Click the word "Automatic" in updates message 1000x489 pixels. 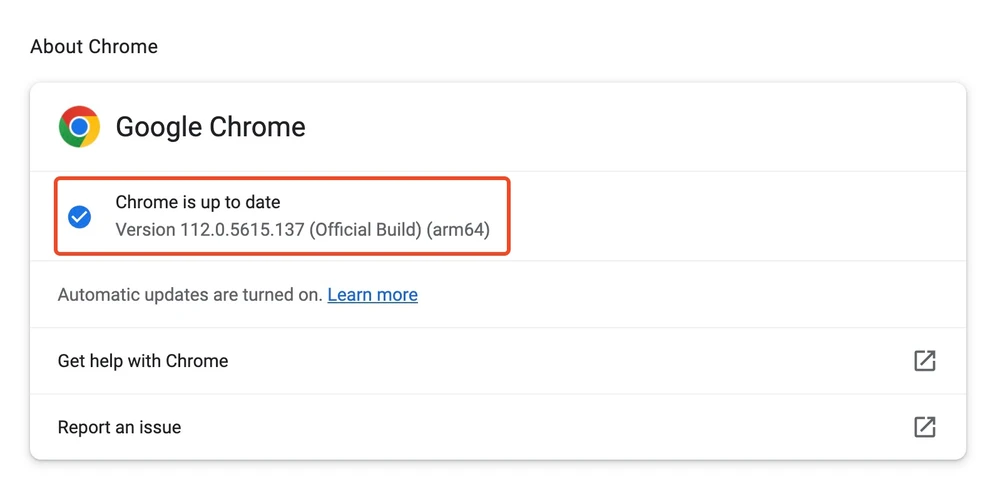[98, 295]
